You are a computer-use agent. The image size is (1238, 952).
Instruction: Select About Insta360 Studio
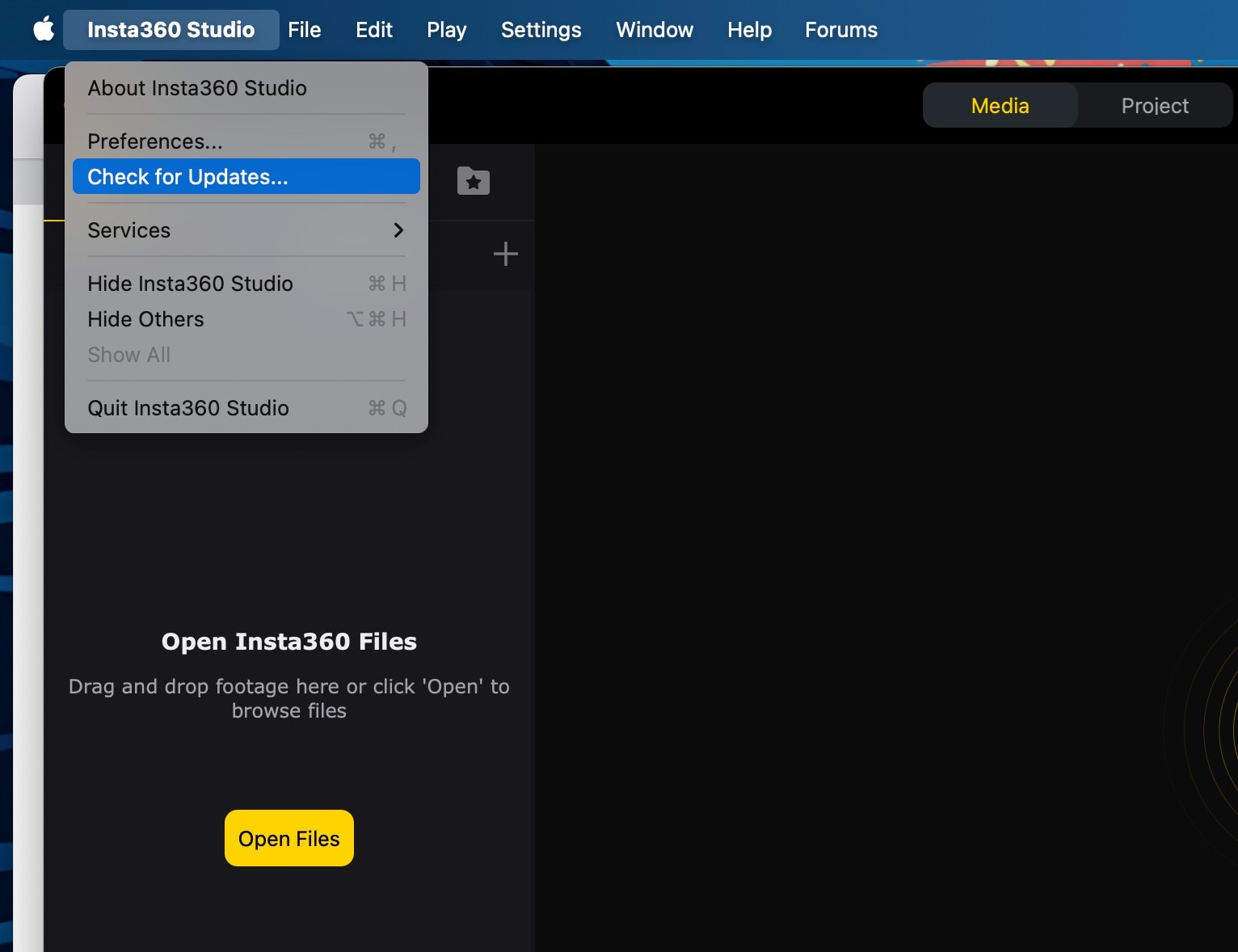[x=246, y=88]
